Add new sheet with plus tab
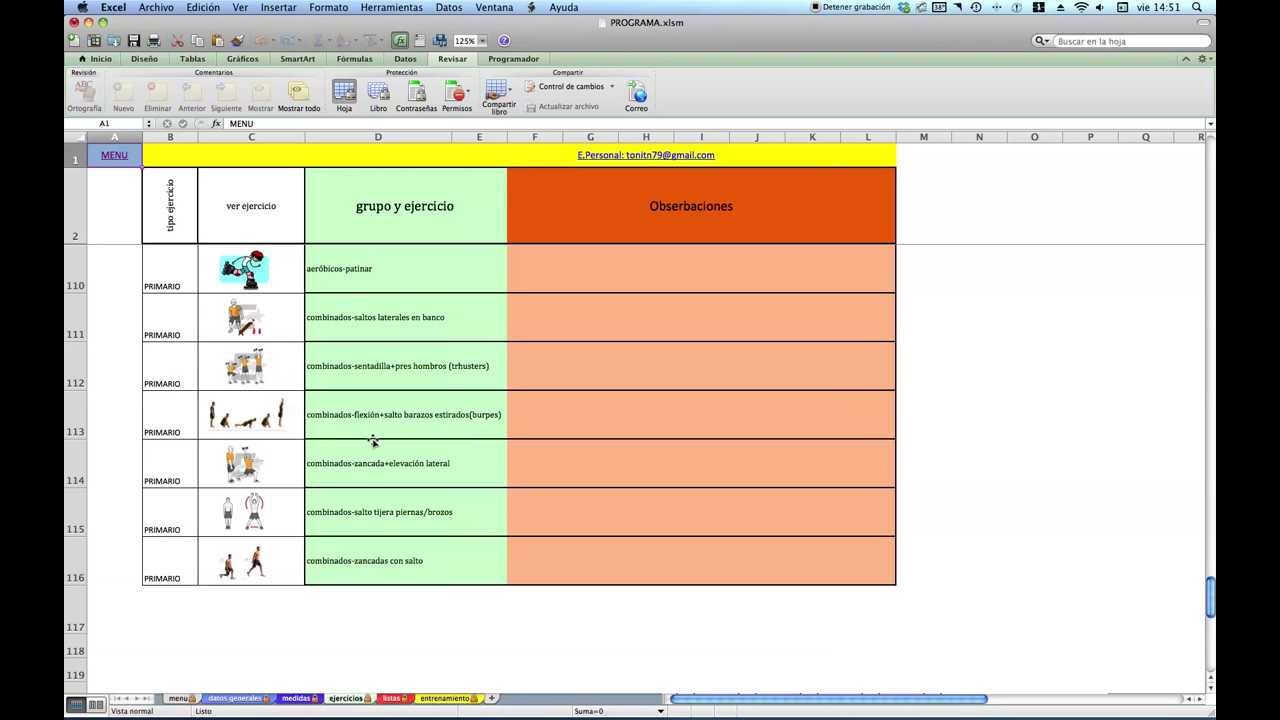 492,698
